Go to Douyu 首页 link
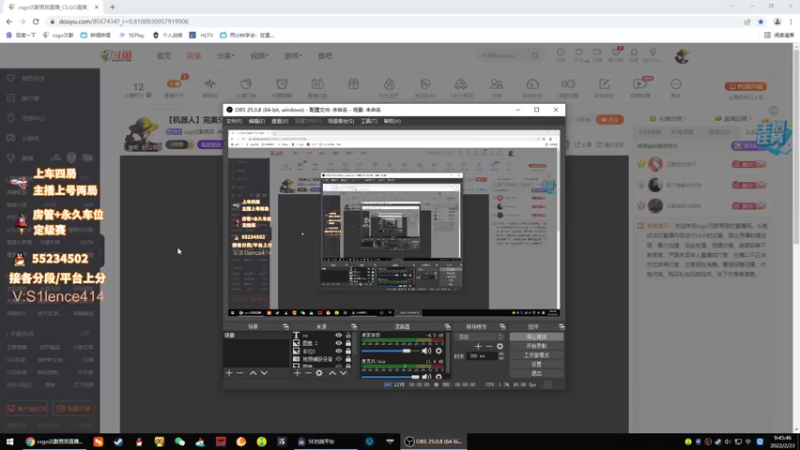Image resolution: width=800 pixels, height=450 pixels. (164, 56)
